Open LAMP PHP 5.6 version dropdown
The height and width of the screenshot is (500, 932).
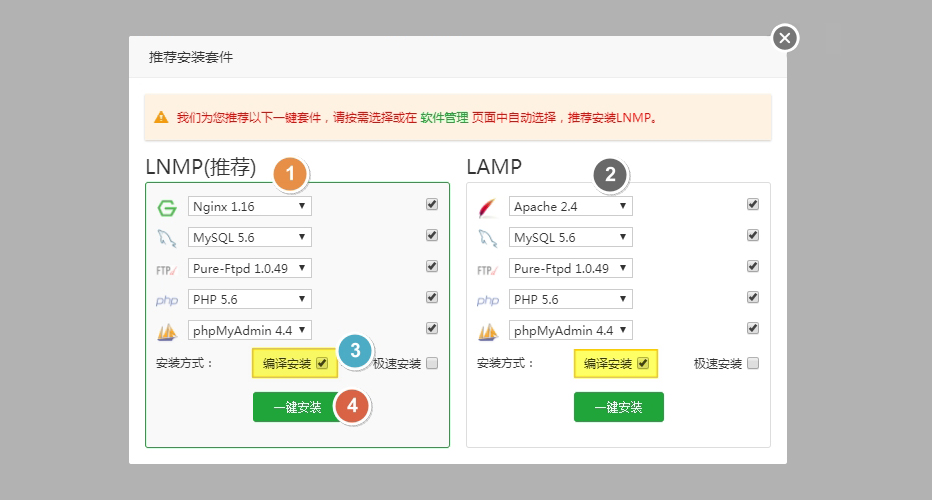[571, 299]
